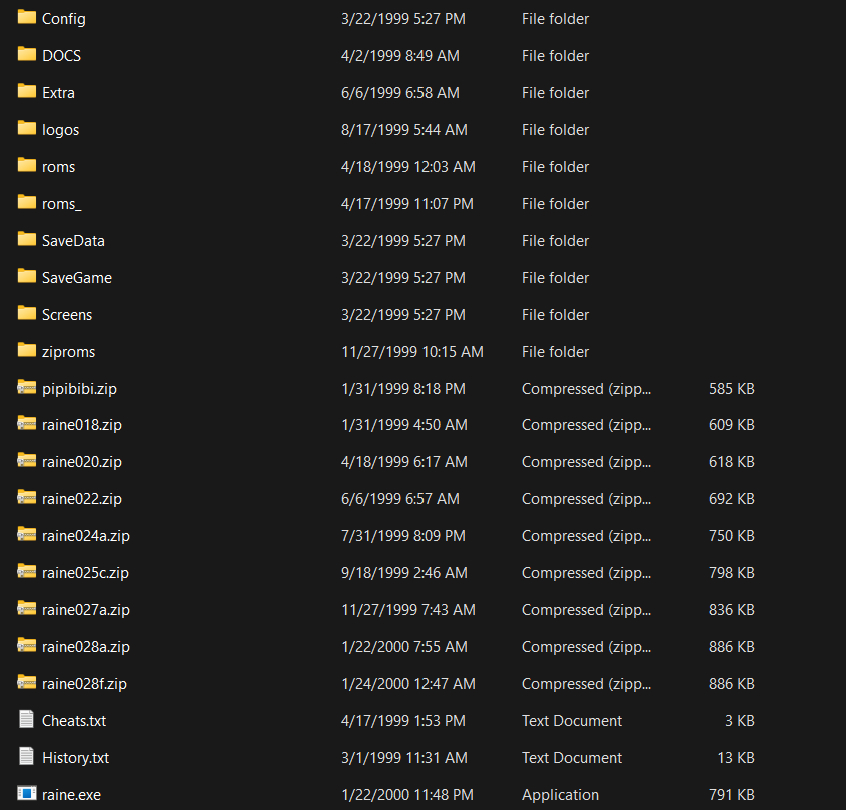Select the Extra folder name

(x=58, y=93)
